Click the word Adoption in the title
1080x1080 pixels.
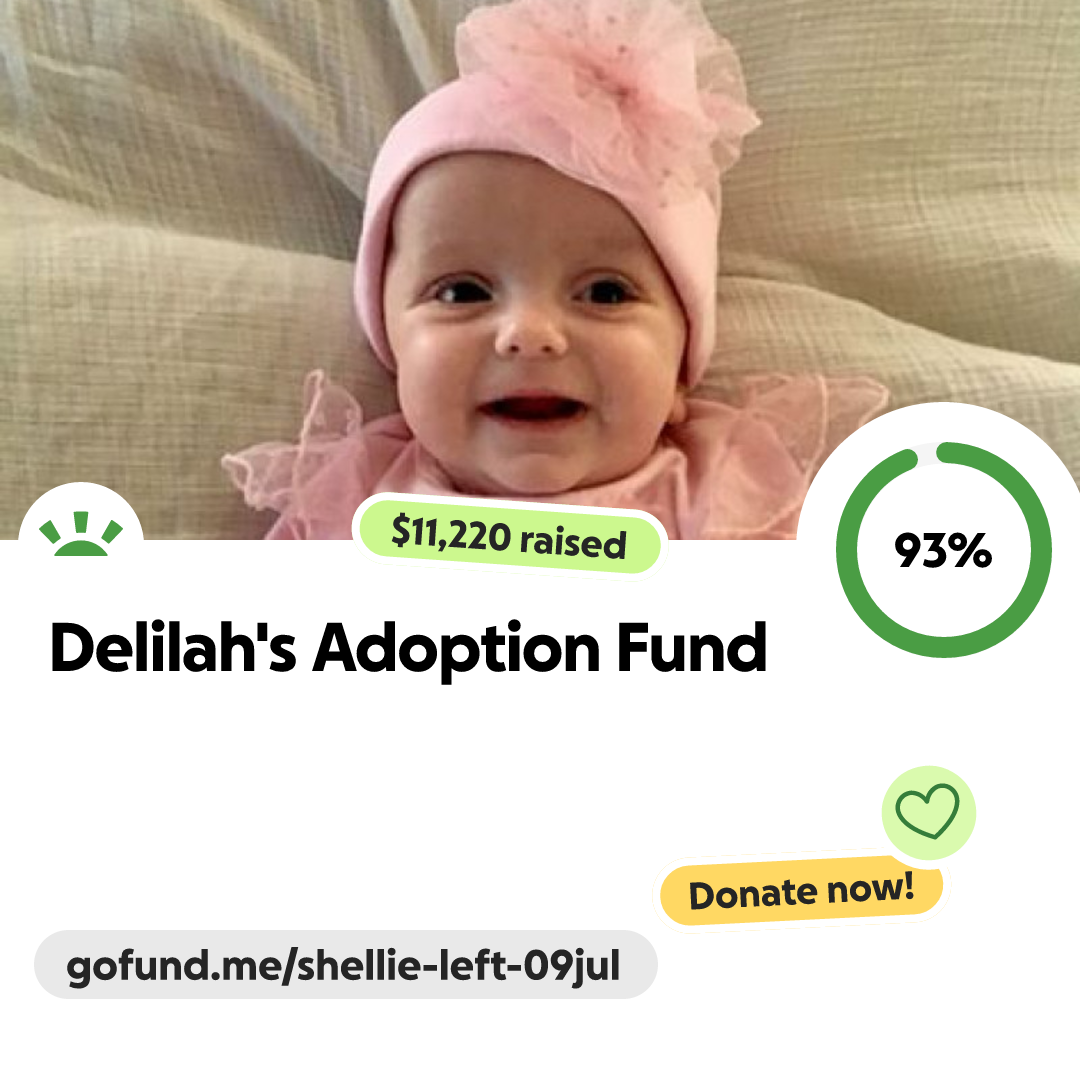(457, 648)
